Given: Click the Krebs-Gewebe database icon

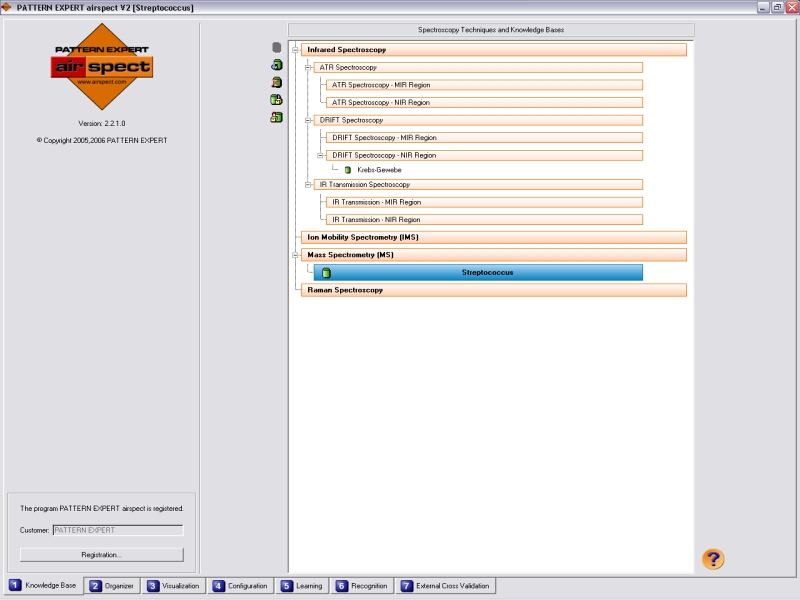Looking at the screenshot, I should (348, 170).
